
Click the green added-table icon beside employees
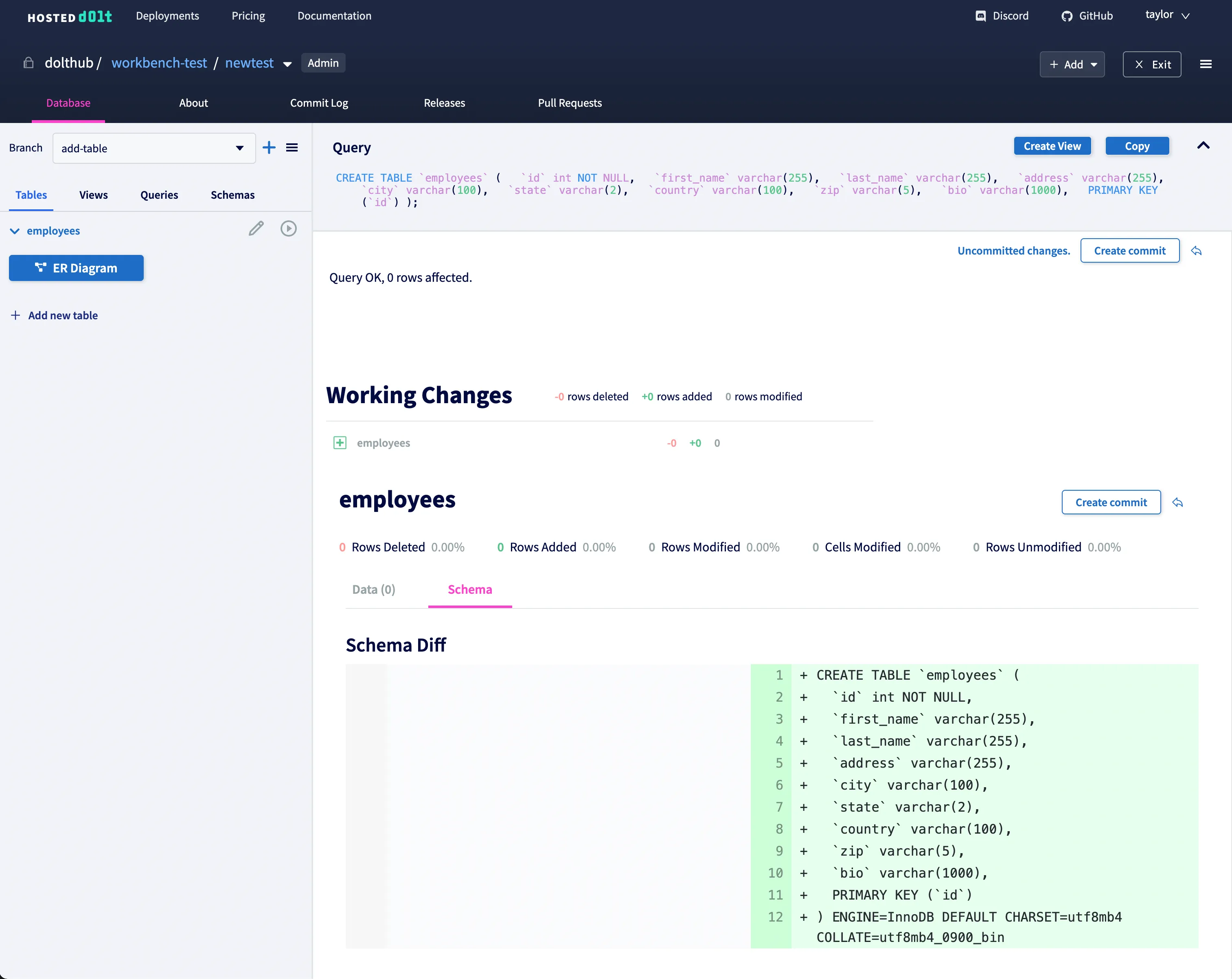[x=340, y=443]
